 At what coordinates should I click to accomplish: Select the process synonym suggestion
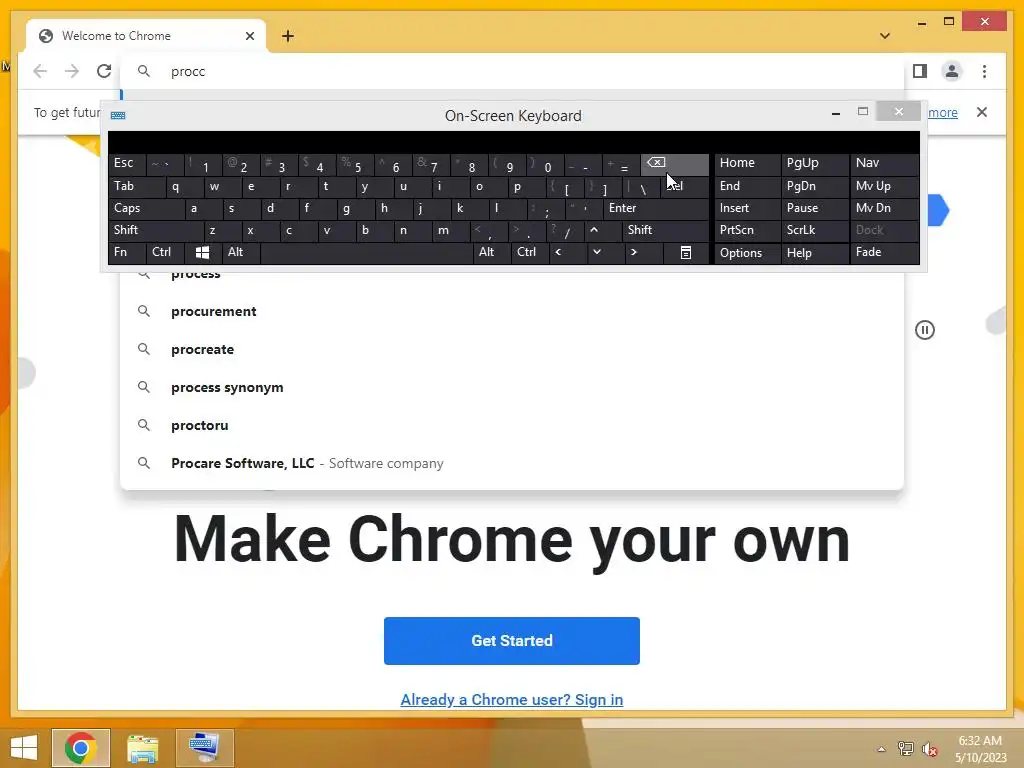(512, 387)
